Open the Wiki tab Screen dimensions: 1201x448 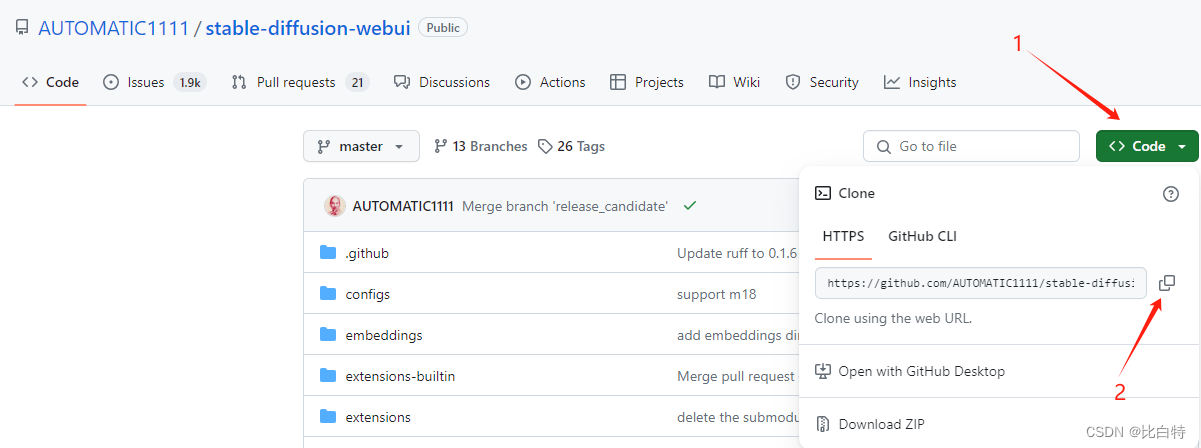735,82
